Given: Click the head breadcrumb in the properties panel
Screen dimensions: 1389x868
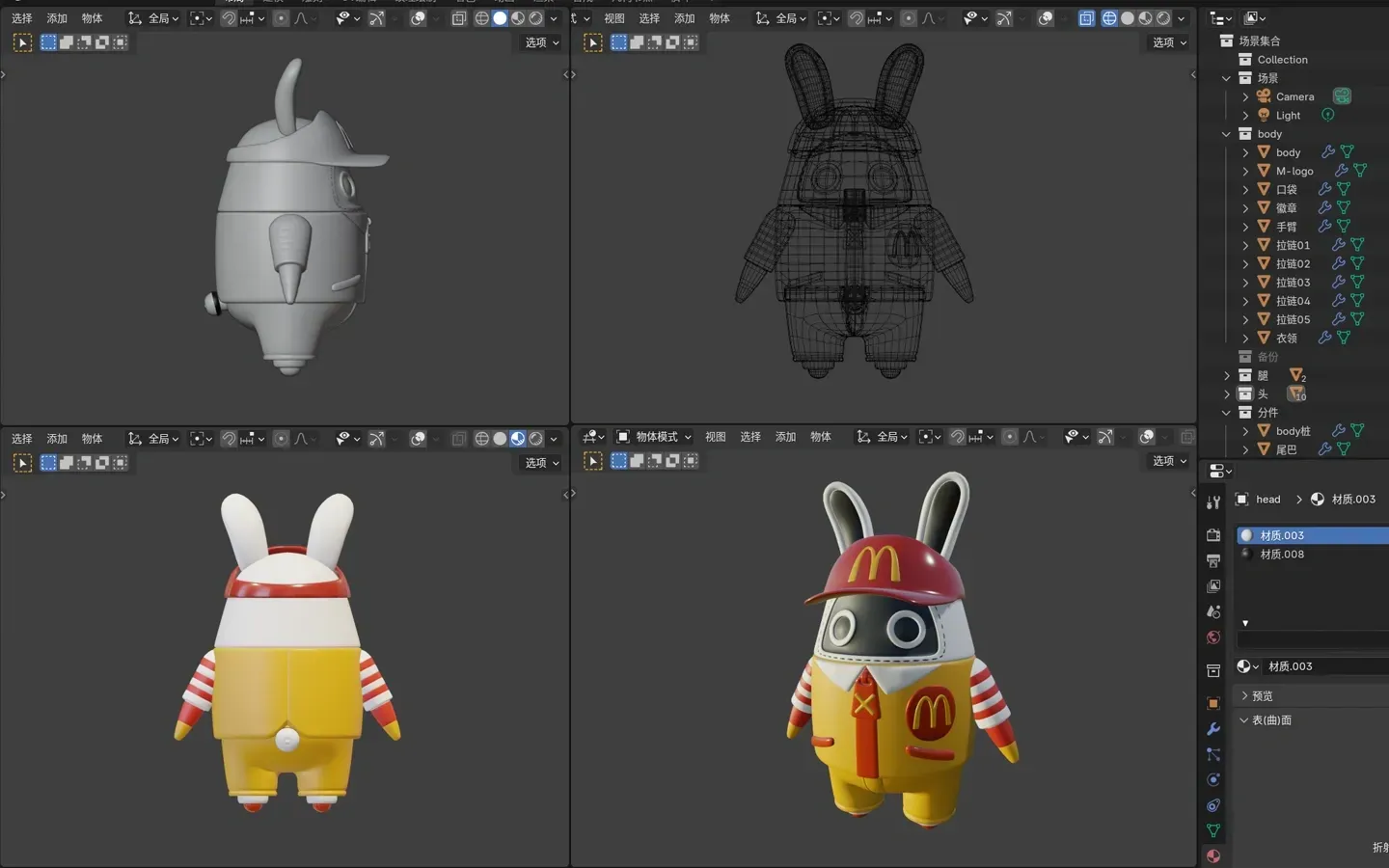Looking at the screenshot, I should click(1267, 500).
